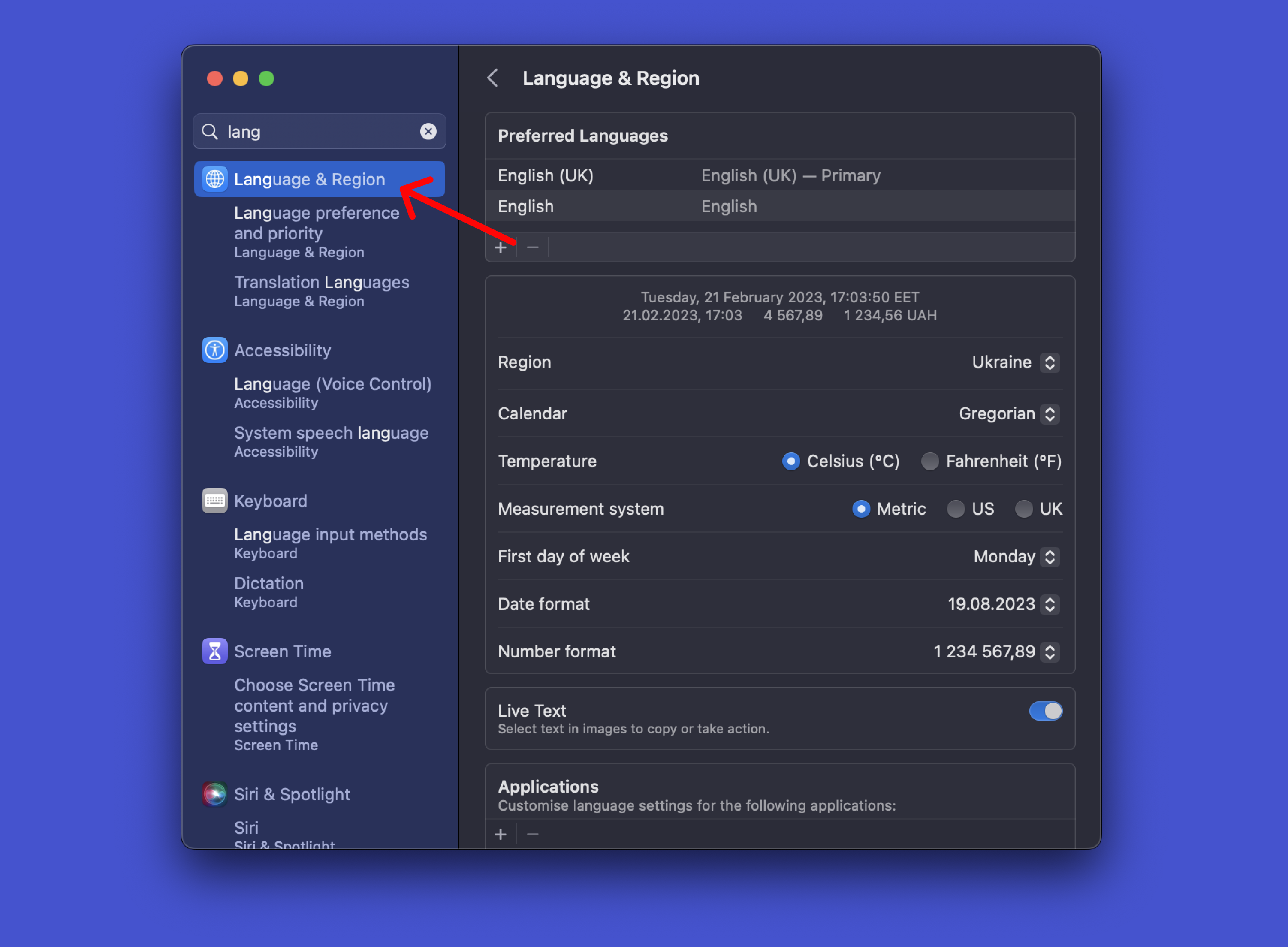1288x947 pixels.
Task: Select English (UK) primary language row
Action: tap(780, 175)
